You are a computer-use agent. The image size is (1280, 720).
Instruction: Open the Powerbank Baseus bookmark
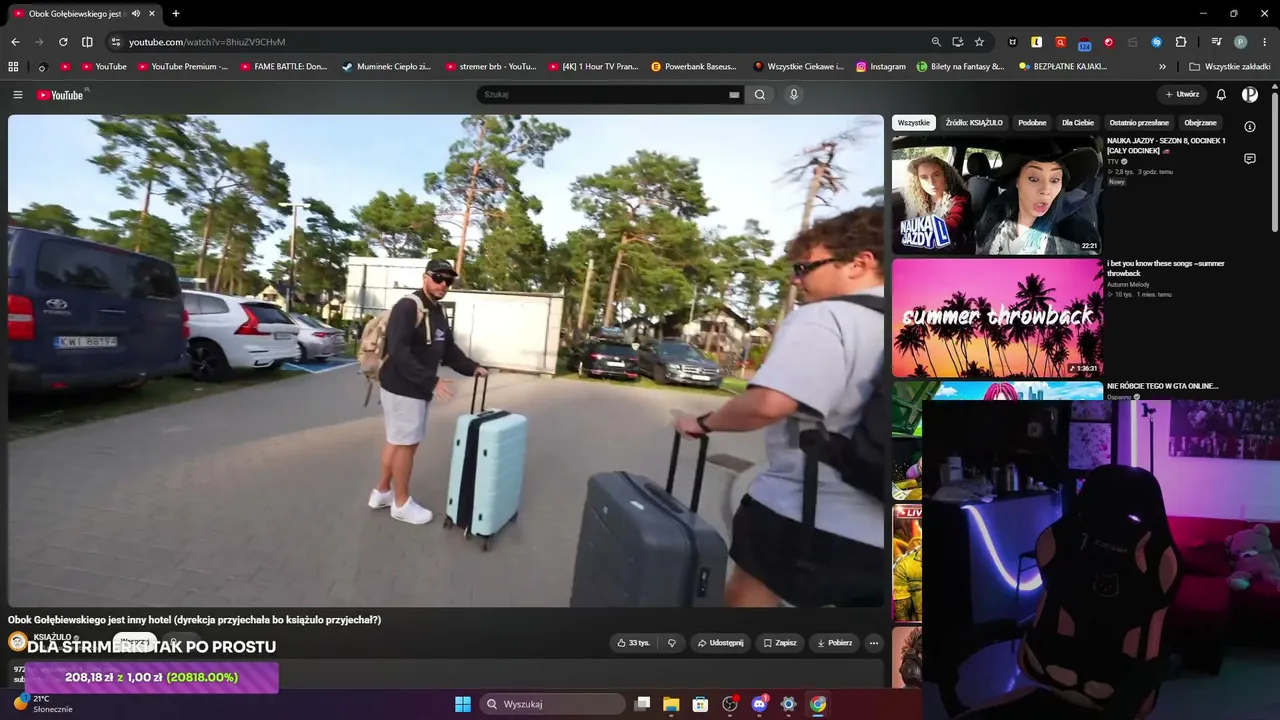[693, 67]
